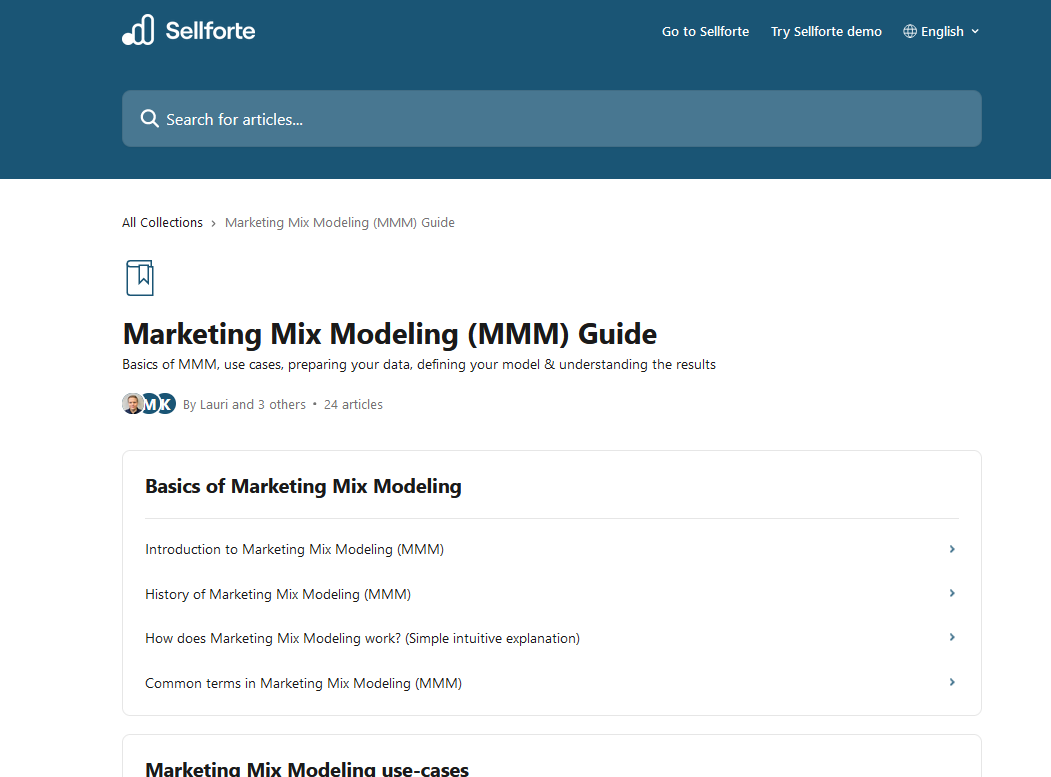Open How does Marketing Mix Modeling work article
The height and width of the screenshot is (777, 1051).
coord(362,638)
